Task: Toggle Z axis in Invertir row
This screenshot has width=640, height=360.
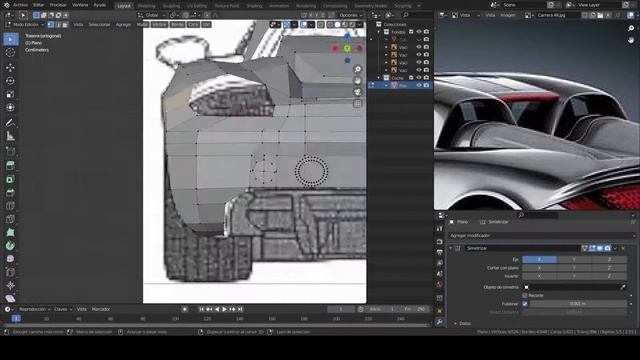Action: [609, 276]
